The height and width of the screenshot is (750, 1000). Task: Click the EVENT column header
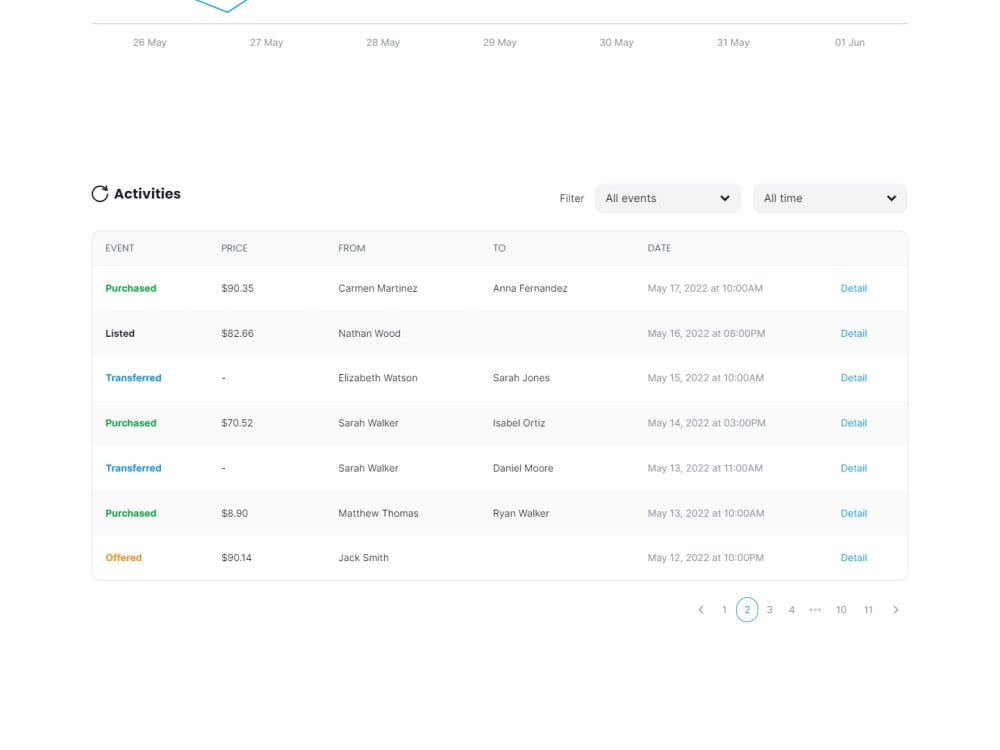[120, 248]
